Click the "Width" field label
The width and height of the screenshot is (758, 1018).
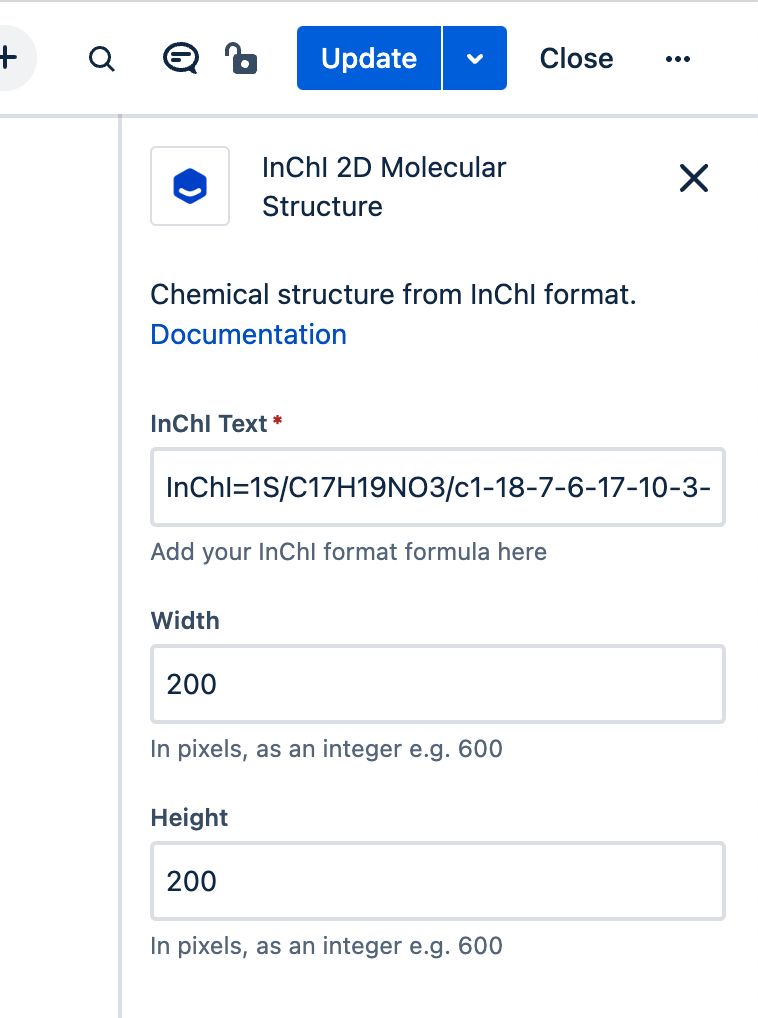[185, 621]
